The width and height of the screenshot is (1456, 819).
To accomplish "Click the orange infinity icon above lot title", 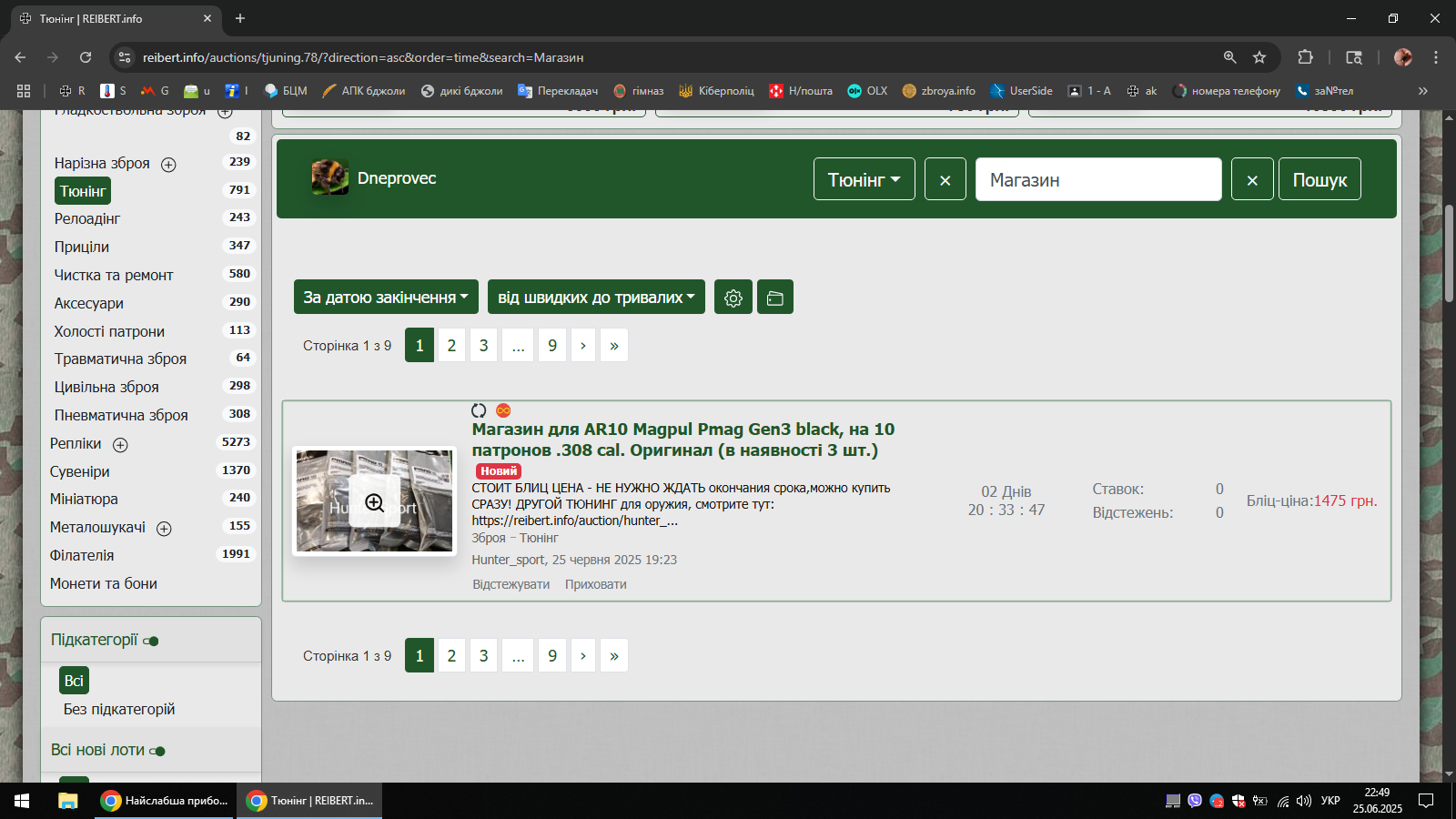I will coord(503,410).
